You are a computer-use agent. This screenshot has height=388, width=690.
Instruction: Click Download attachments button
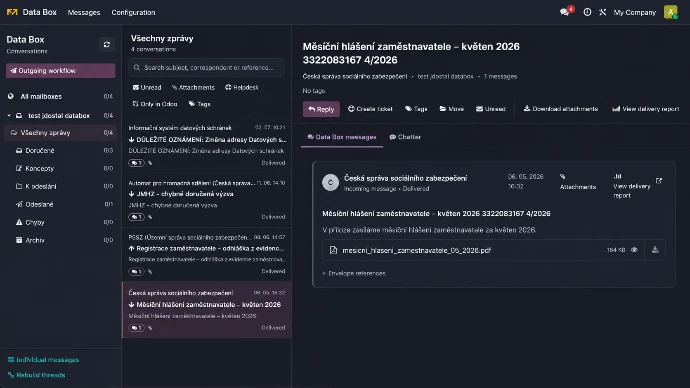[x=561, y=109]
